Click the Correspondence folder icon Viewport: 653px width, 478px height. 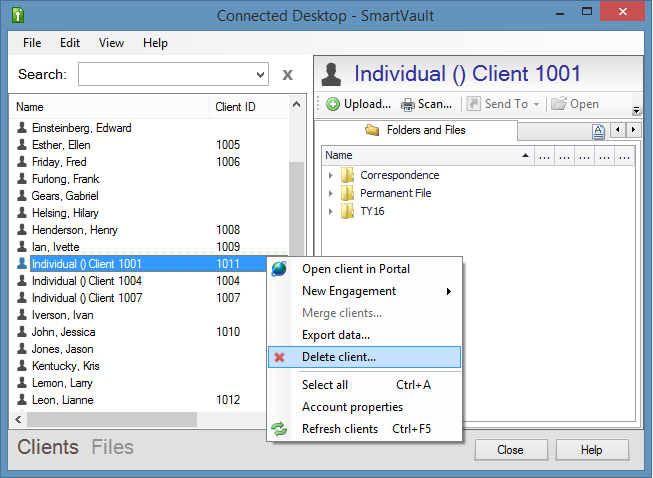[347, 175]
